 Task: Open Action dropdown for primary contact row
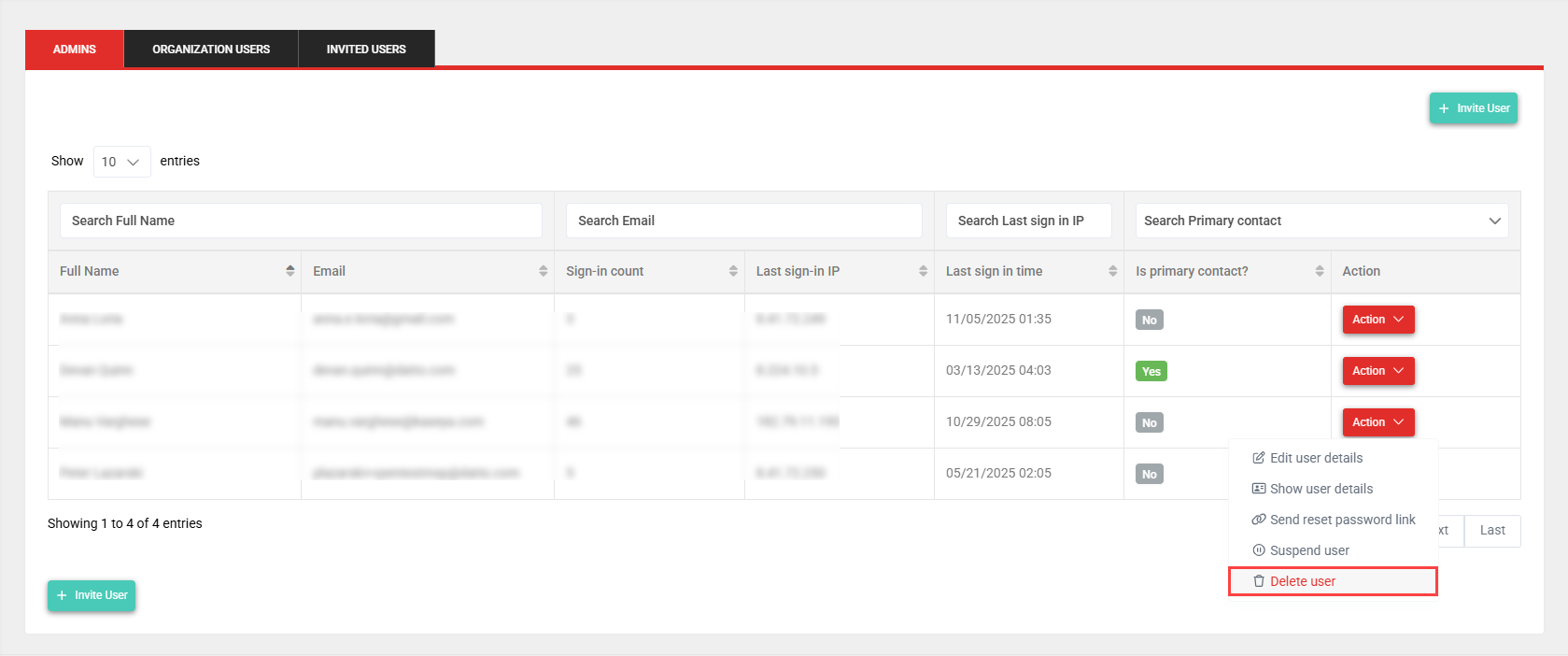(x=1377, y=371)
